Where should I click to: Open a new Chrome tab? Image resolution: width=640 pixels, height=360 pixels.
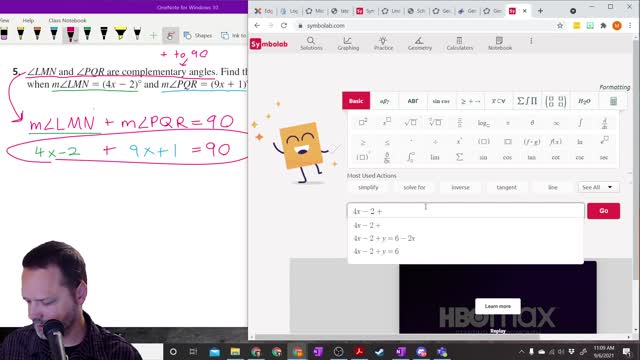(x=540, y=11)
